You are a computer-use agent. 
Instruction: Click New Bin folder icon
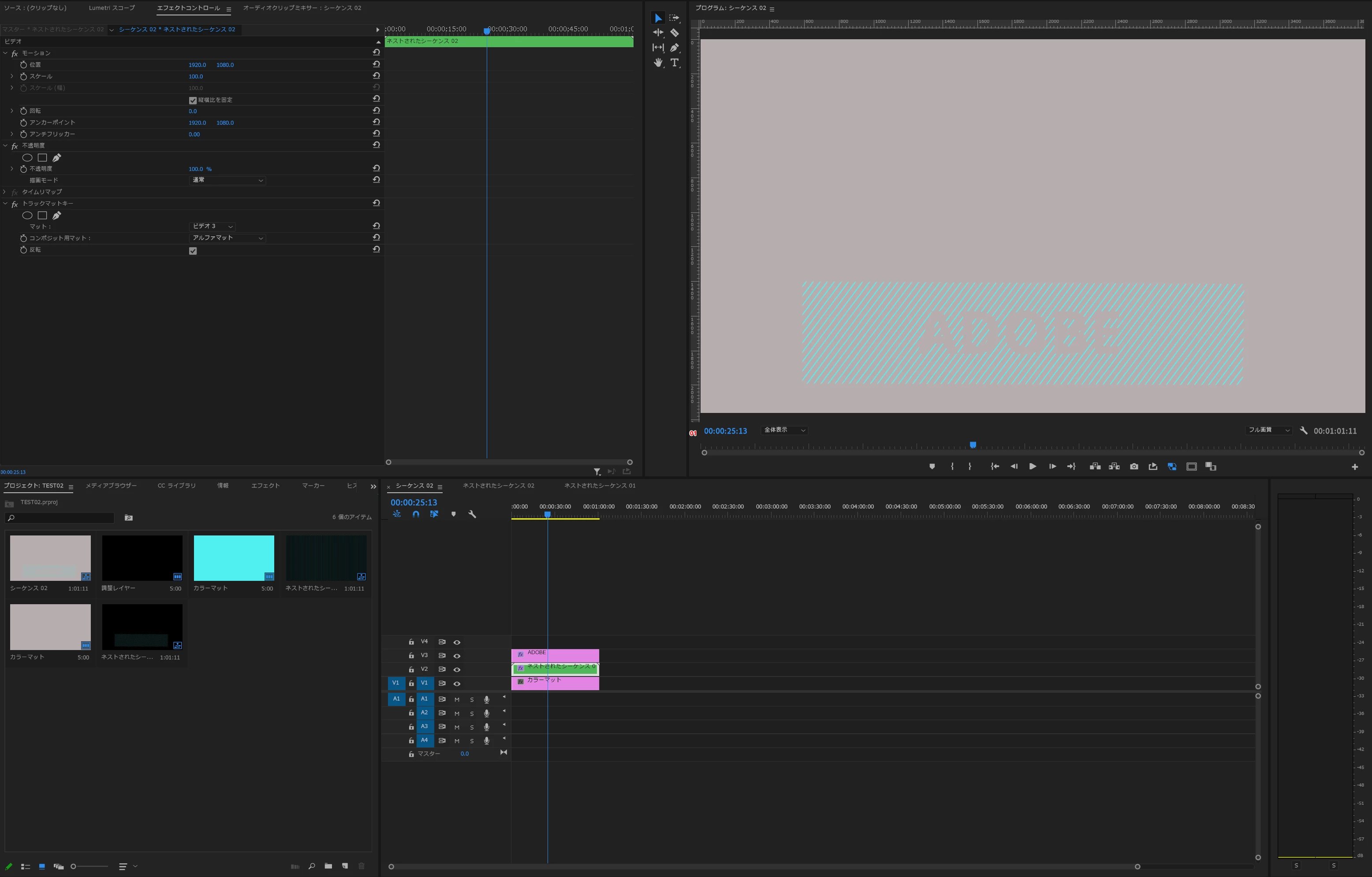328,866
